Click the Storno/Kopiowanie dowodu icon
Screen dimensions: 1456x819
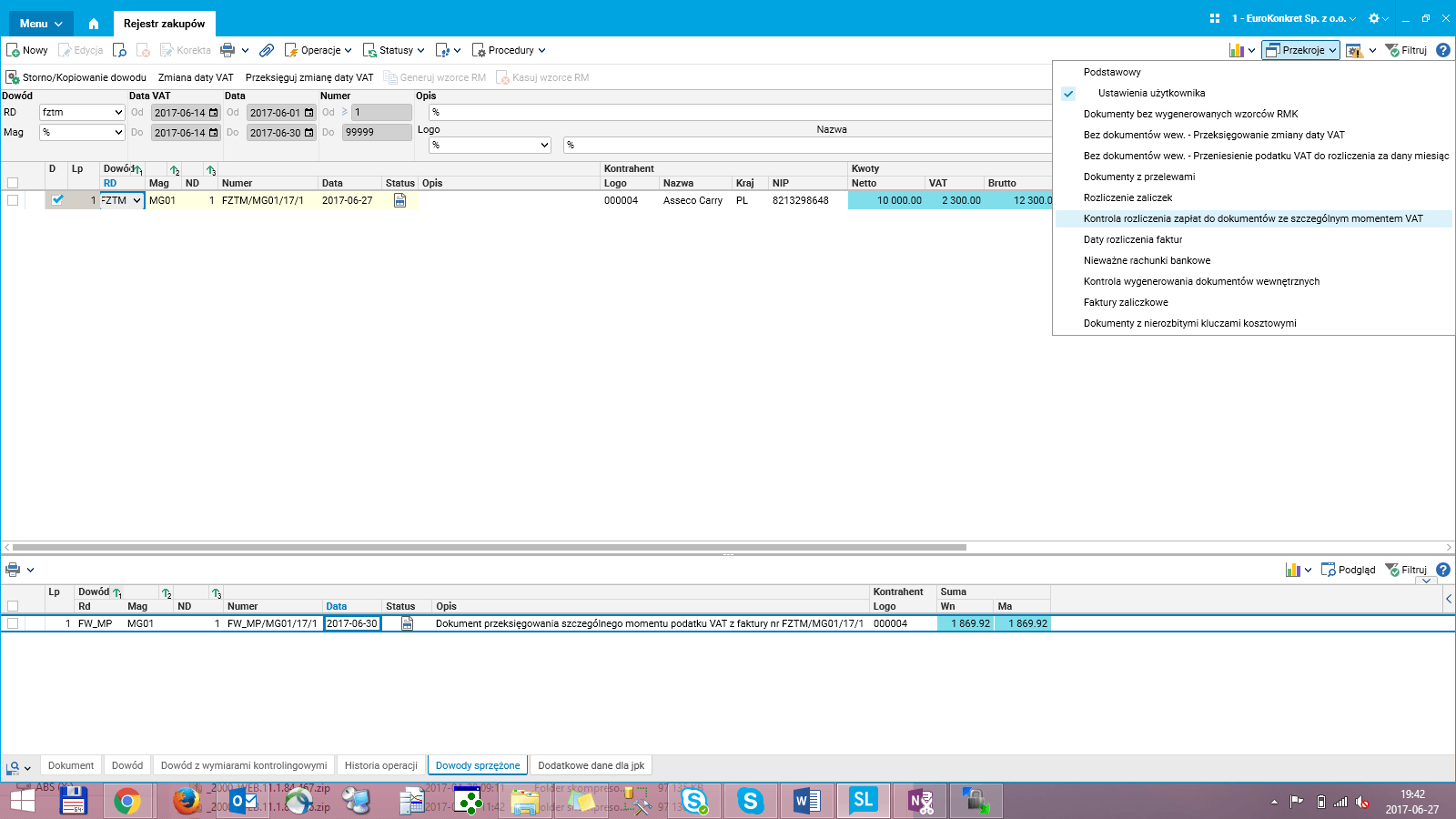pos(13,77)
